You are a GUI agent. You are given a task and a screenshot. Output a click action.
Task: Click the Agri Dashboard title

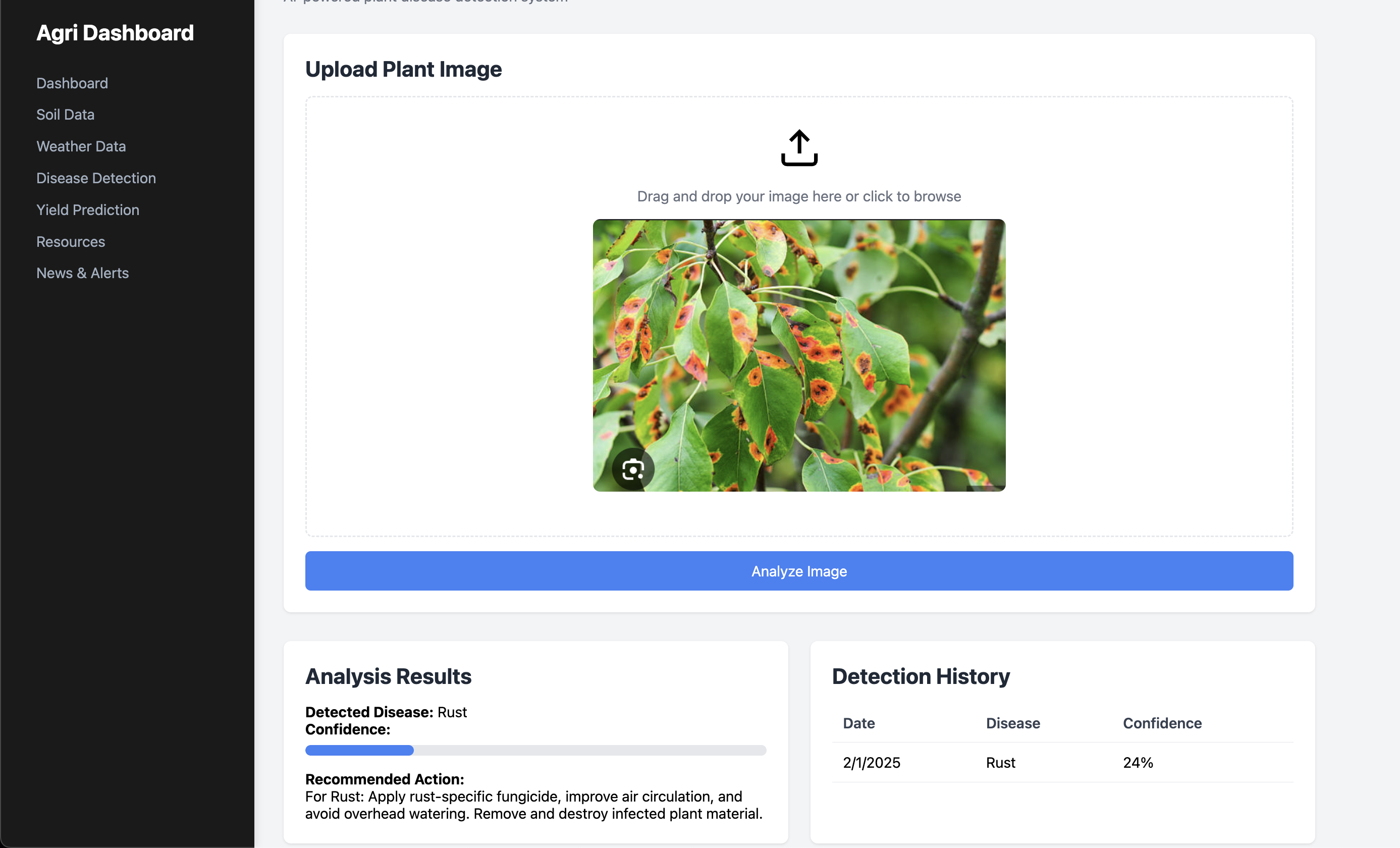click(115, 33)
